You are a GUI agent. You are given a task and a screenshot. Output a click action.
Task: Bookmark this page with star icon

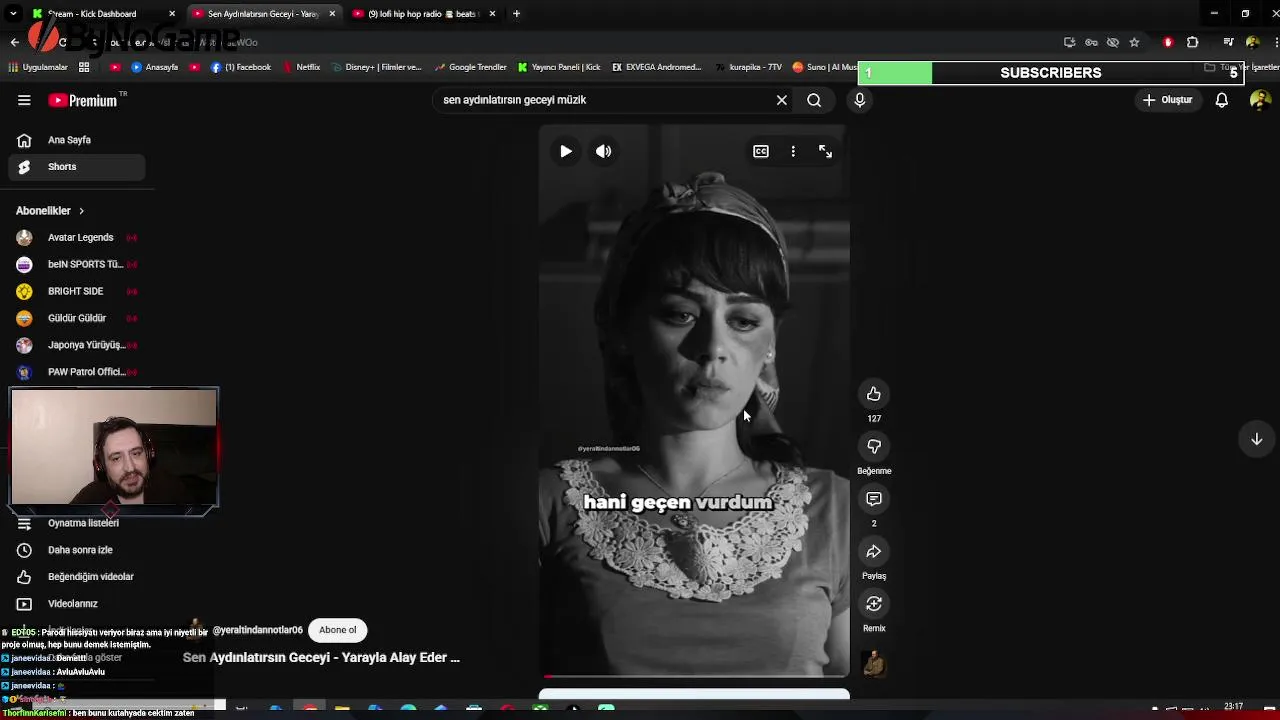[1134, 42]
